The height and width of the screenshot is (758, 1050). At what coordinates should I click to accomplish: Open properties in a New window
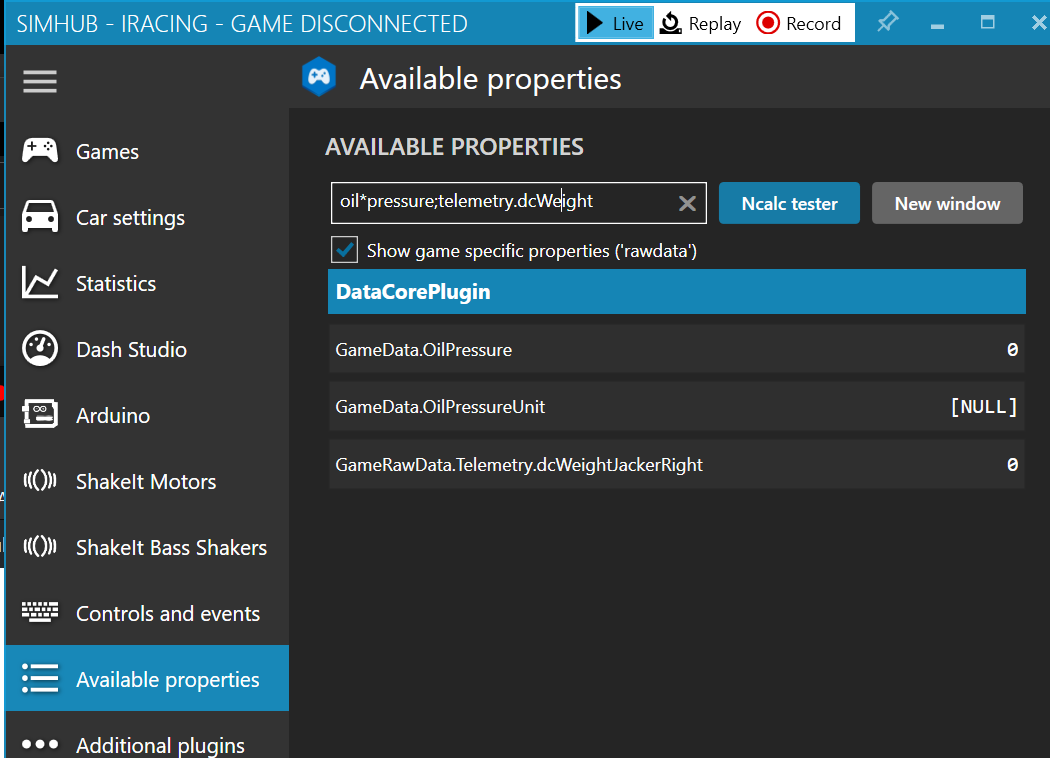click(x=947, y=203)
